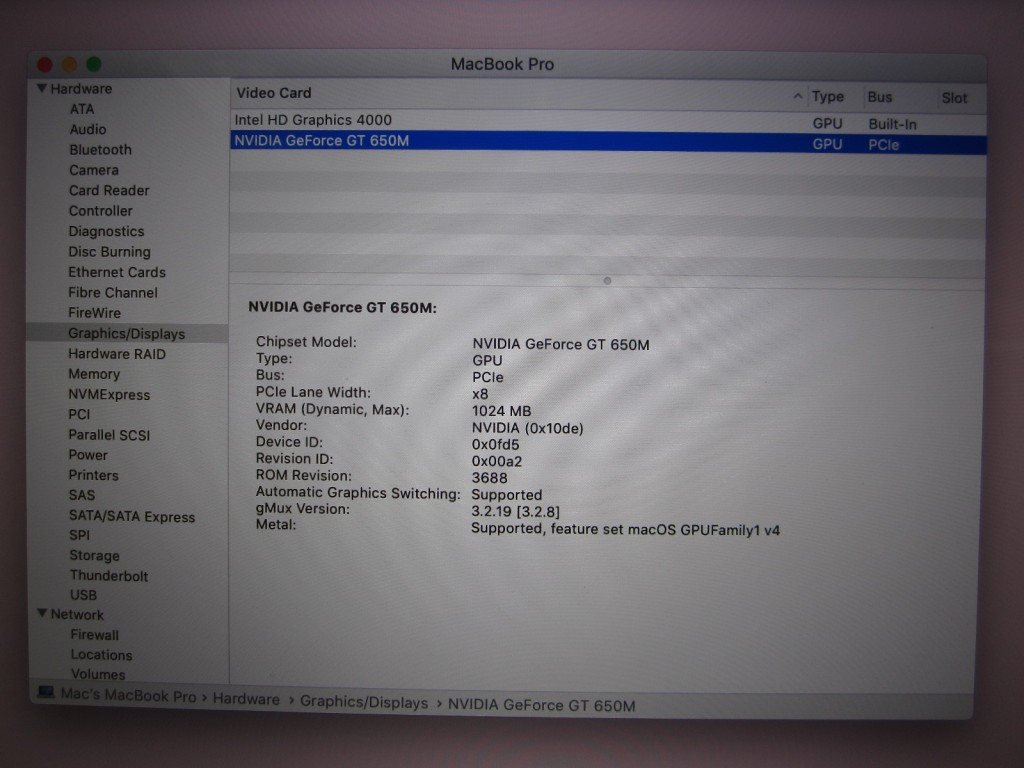Show Diagnostics information
Viewport: 1024px width, 768px height.
pyautogui.click(x=106, y=231)
